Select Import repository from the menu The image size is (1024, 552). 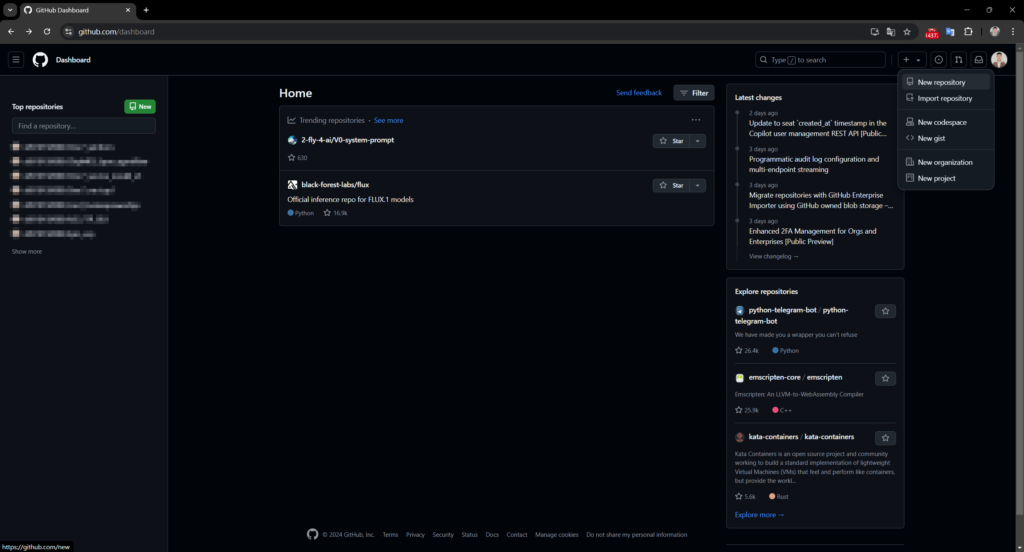pyautogui.click(x=946, y=99)
